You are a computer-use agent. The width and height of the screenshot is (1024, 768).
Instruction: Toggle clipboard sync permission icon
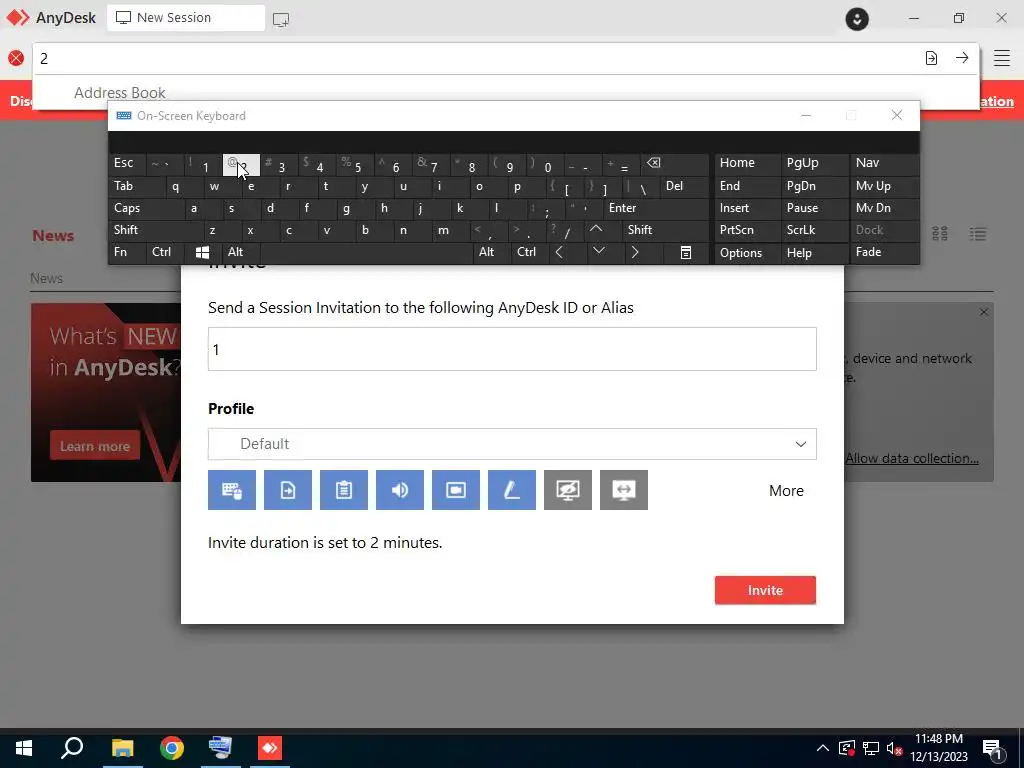tap(344, 490)
